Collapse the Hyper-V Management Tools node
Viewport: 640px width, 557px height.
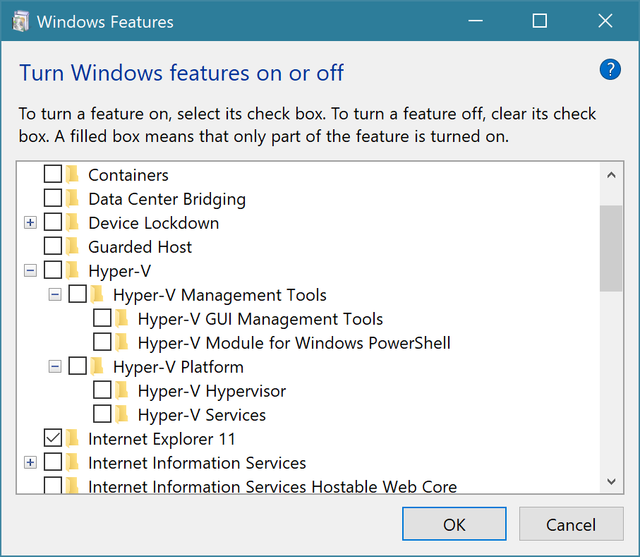pos(55,295)
